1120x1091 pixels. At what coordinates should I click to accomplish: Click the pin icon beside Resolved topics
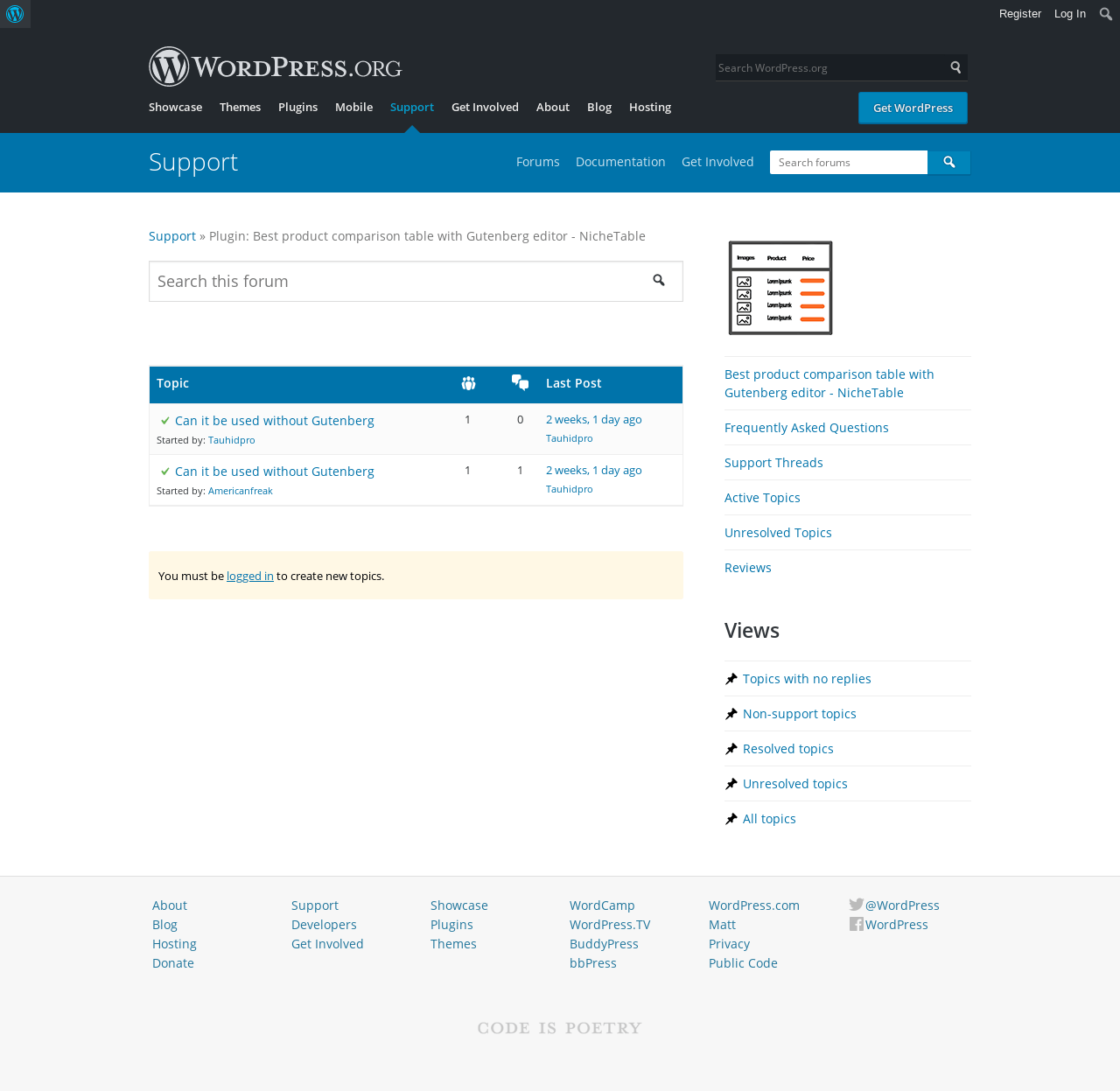tap(731, 749)
